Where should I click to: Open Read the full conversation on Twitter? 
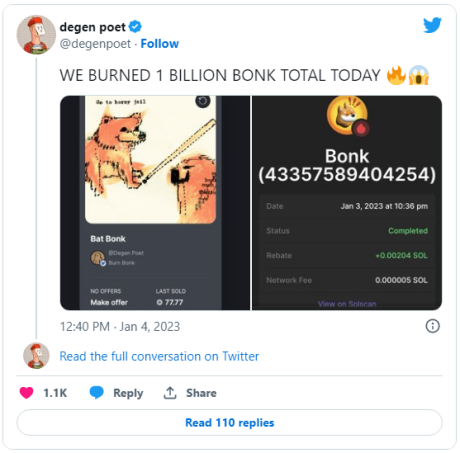159,356
